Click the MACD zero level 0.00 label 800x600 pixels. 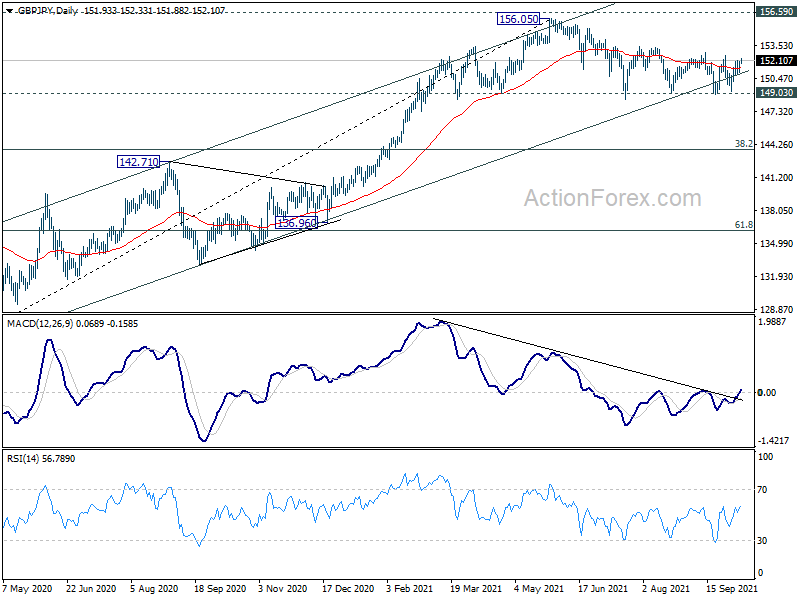point(767,392)
